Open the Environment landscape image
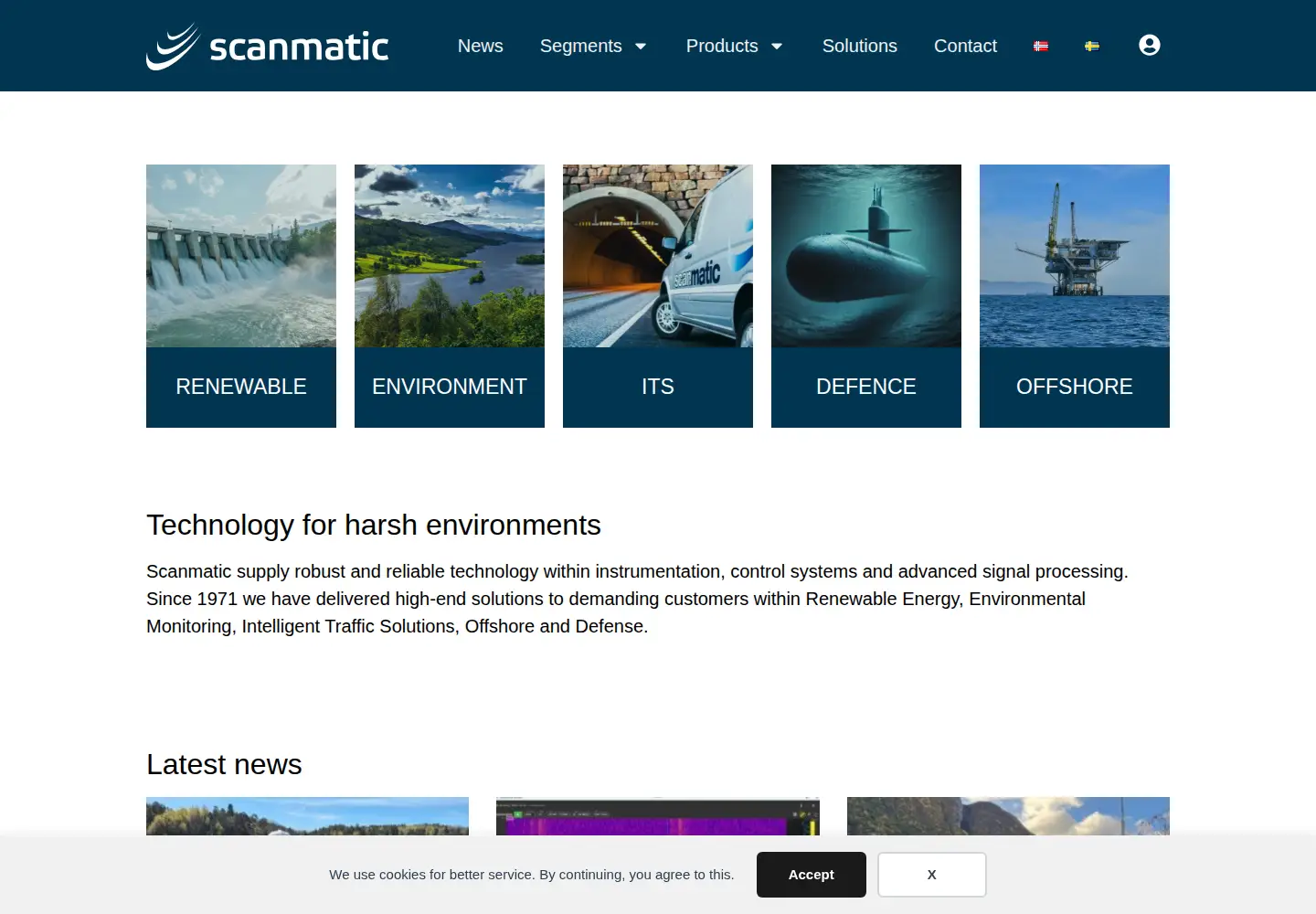This screenshot has width=1316, height=914. (x=450, y=256)
